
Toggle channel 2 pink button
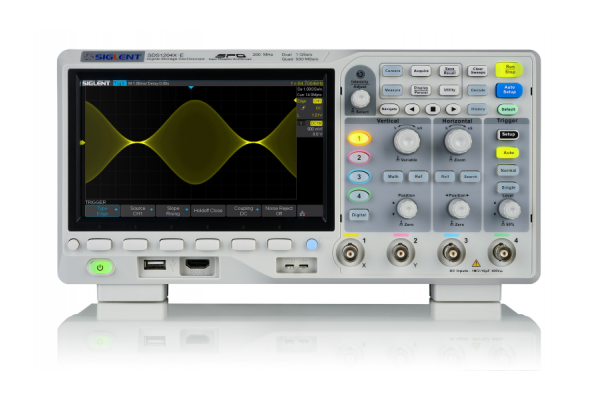pos(359,157)
